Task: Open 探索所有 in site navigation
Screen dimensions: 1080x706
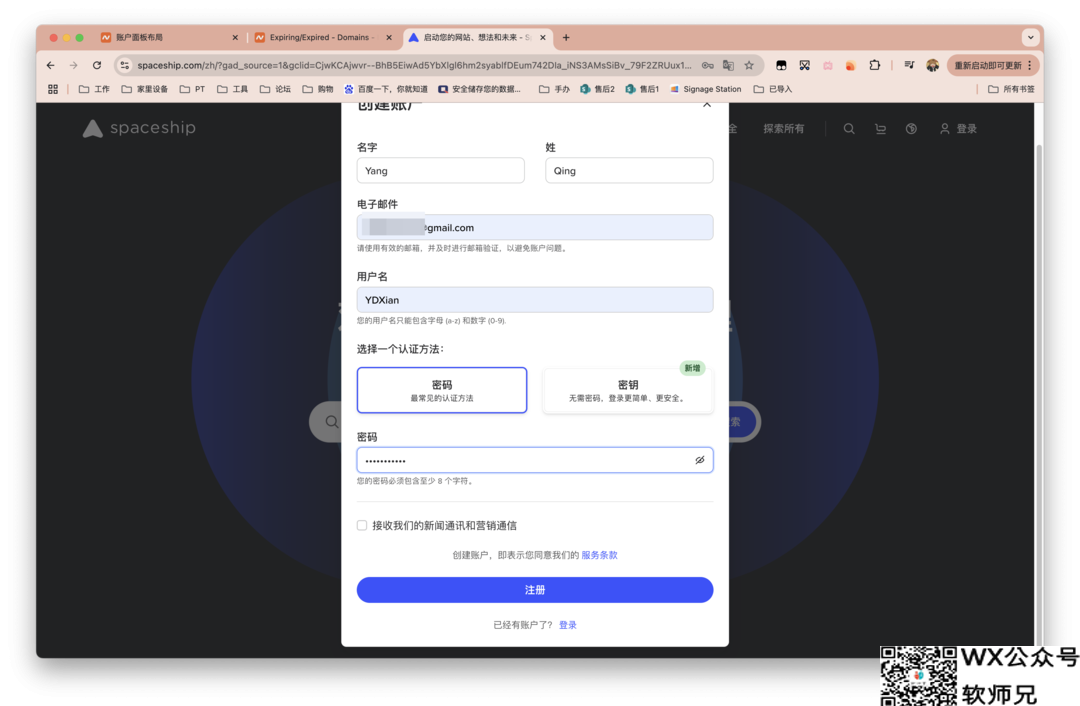Action: pyautogui.click(x=783, y=129)
